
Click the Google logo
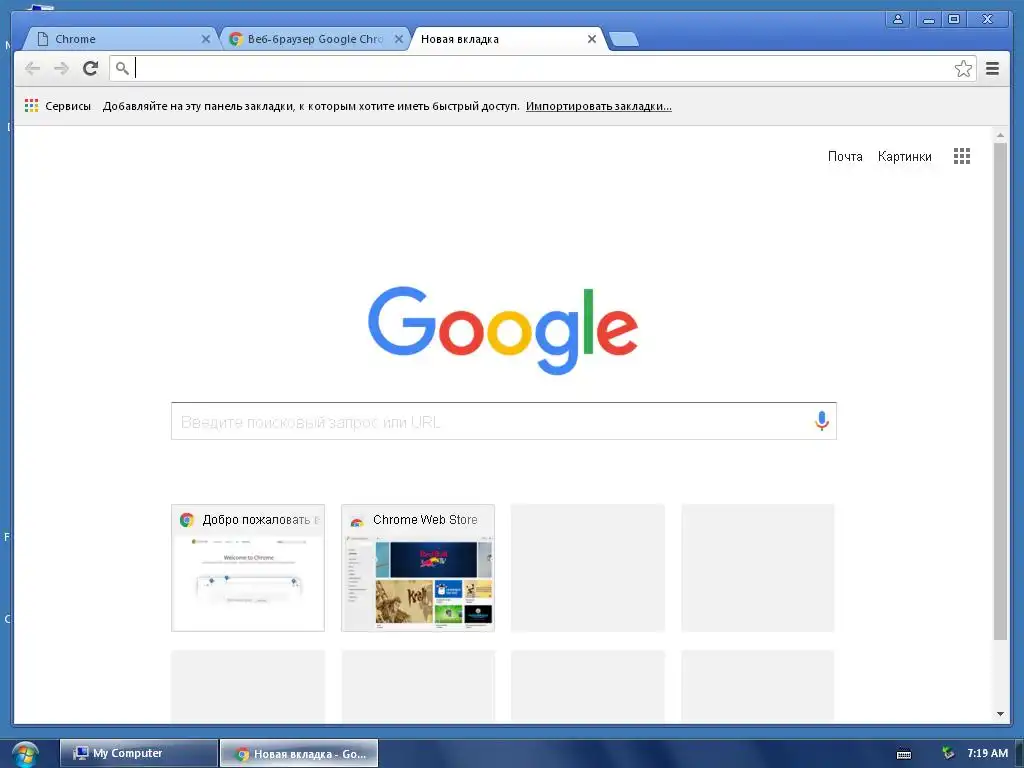click(503, 330)
